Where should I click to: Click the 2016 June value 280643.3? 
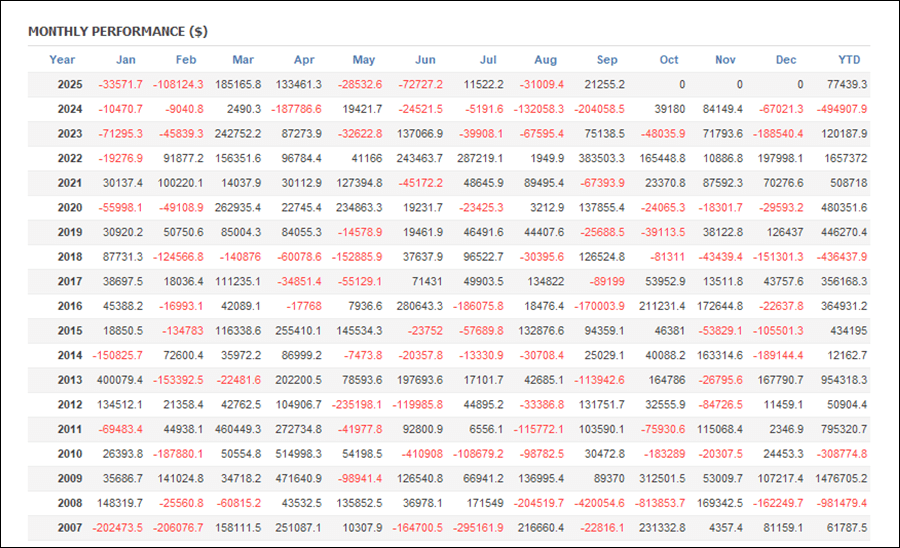coord(420,306)
